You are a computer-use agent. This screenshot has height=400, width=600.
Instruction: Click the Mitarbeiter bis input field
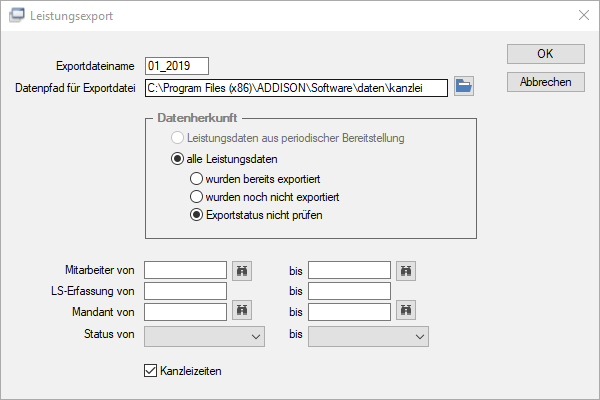pos(349,270)
